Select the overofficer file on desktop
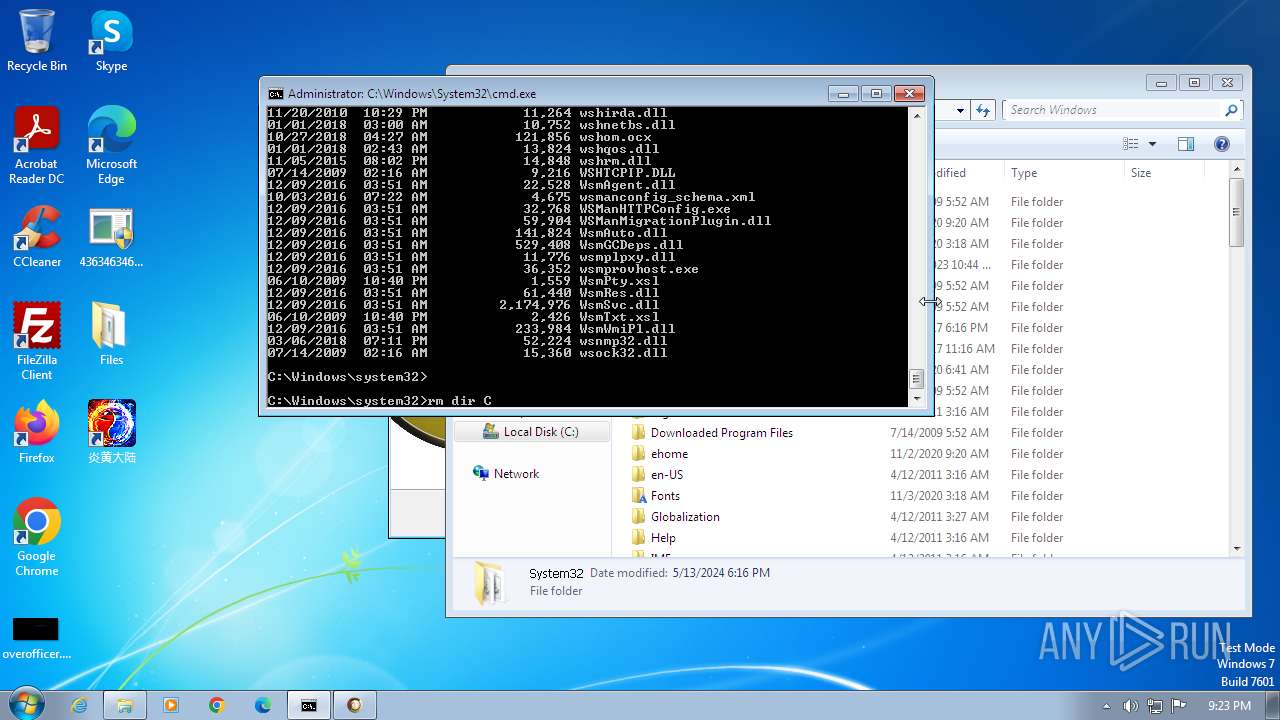The height and width of the screenshot is (720, 1280). (x=37, y=638)
